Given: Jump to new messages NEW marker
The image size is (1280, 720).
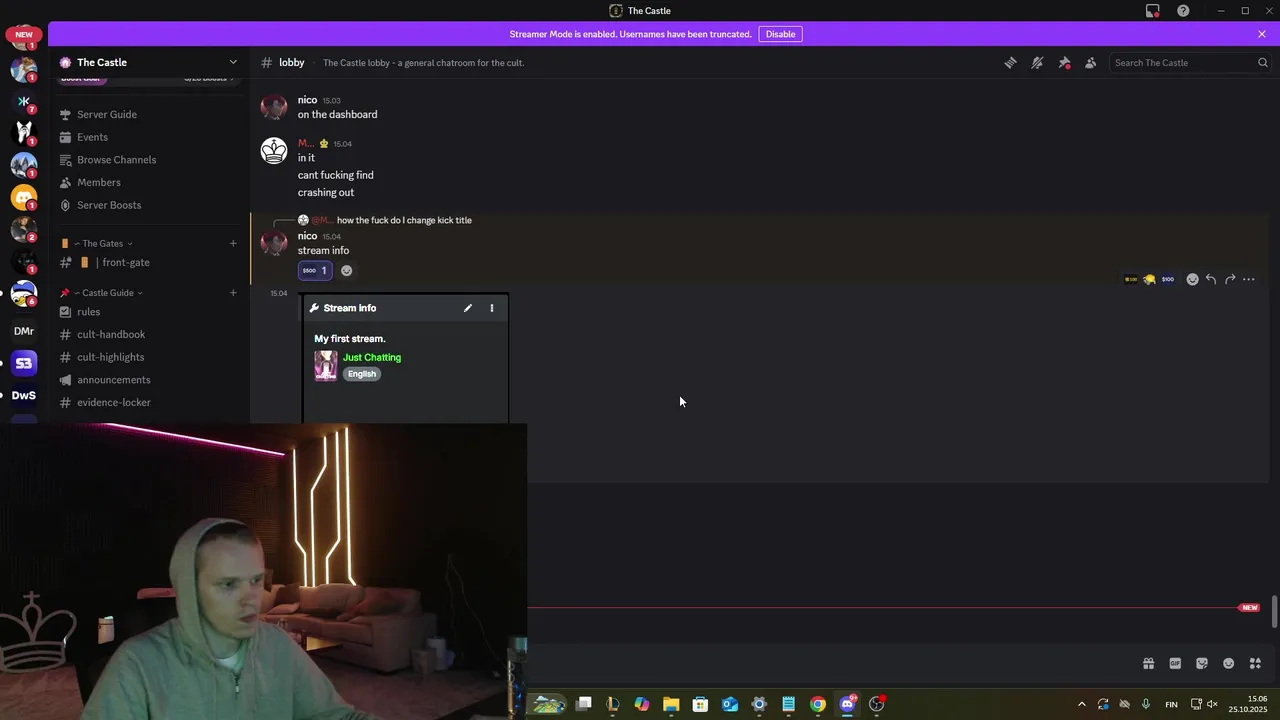Looking at the screenshot, I should (x=1249, y=607).
